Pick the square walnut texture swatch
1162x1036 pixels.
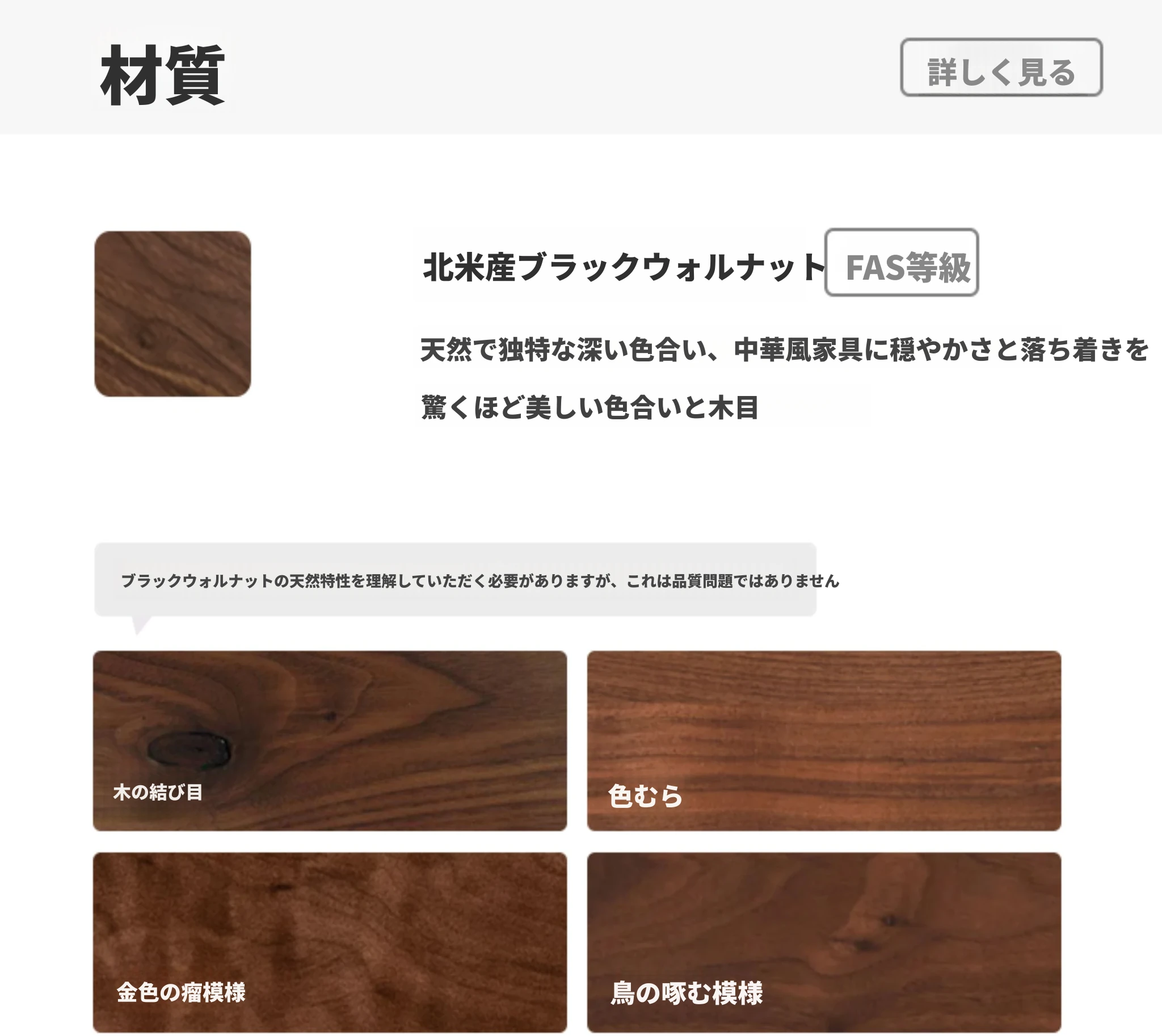click(172, 314)
